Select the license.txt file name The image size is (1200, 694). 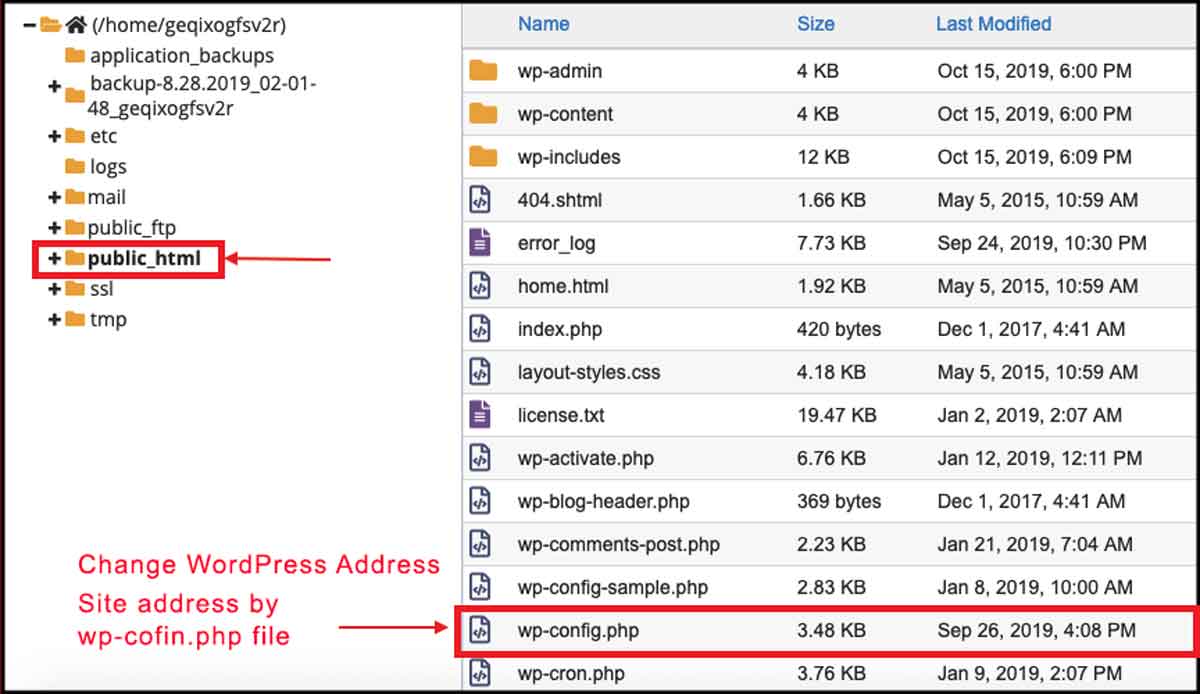(561, 415)
